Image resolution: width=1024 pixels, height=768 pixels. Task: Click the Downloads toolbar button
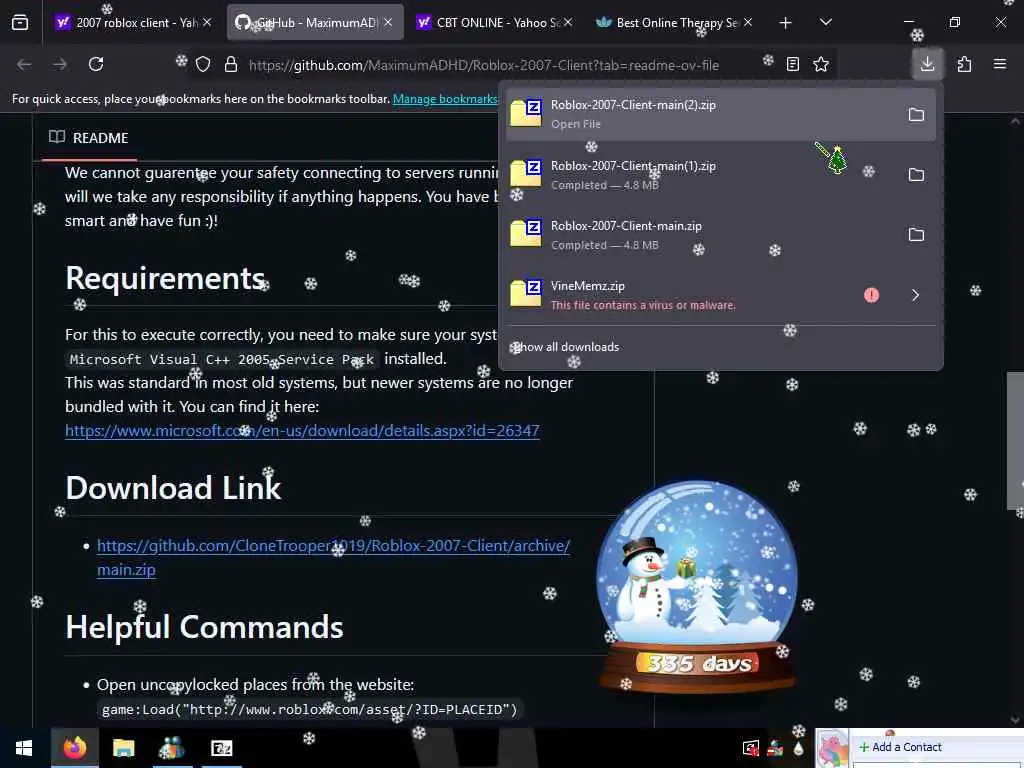tap(927, 64)
